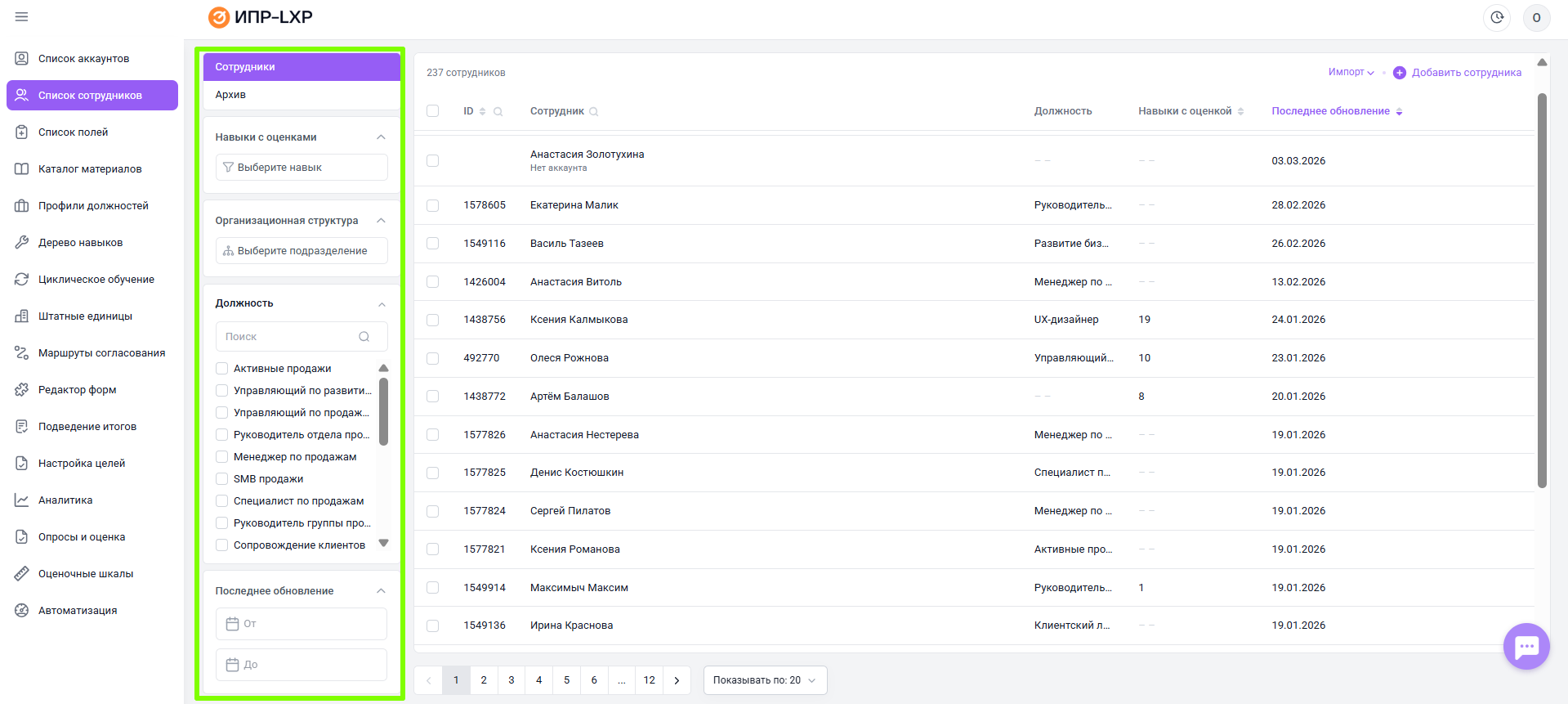Click the До date input field

(x=302, y=665)
